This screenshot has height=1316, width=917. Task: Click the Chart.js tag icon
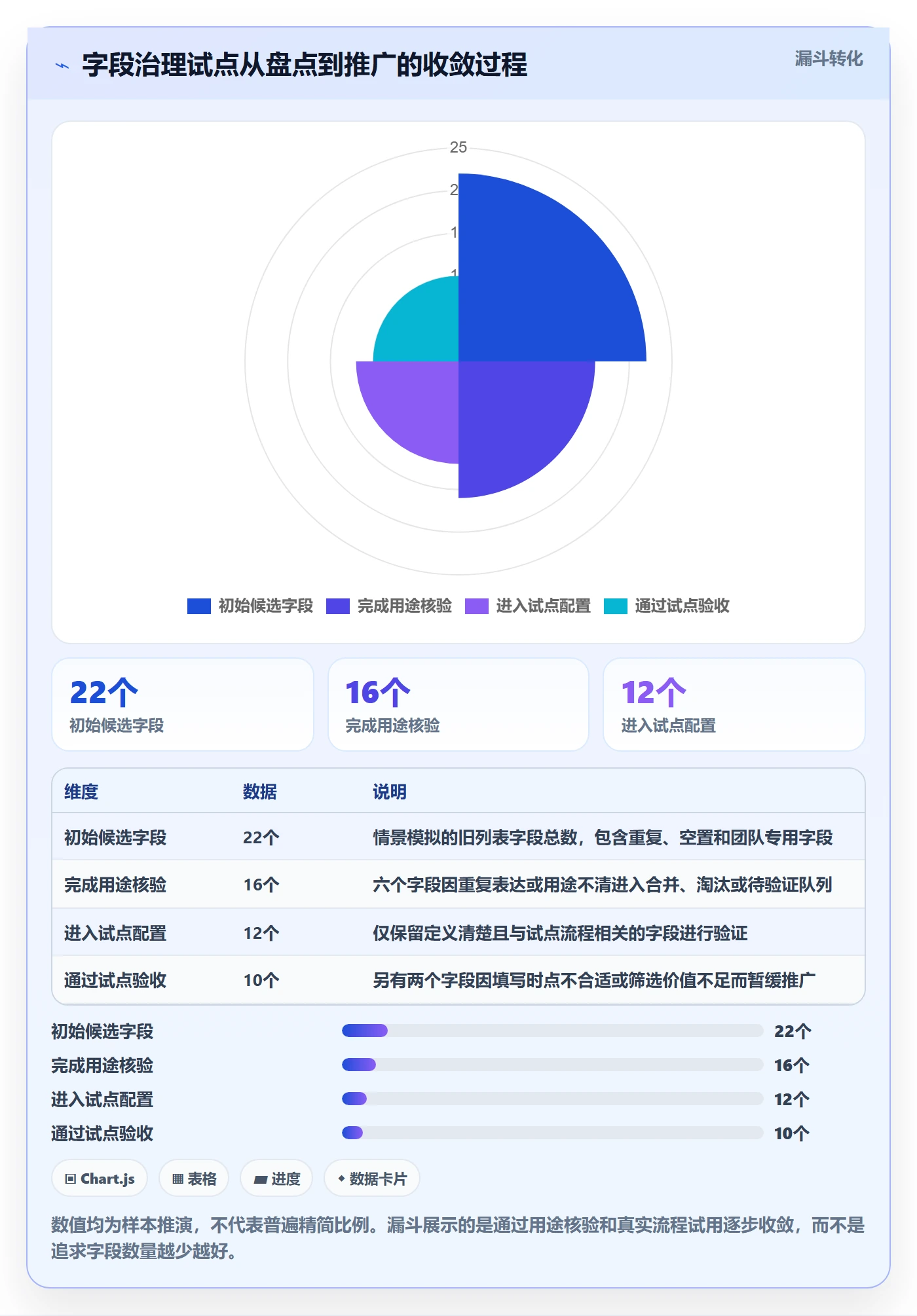pos(71,1179)
